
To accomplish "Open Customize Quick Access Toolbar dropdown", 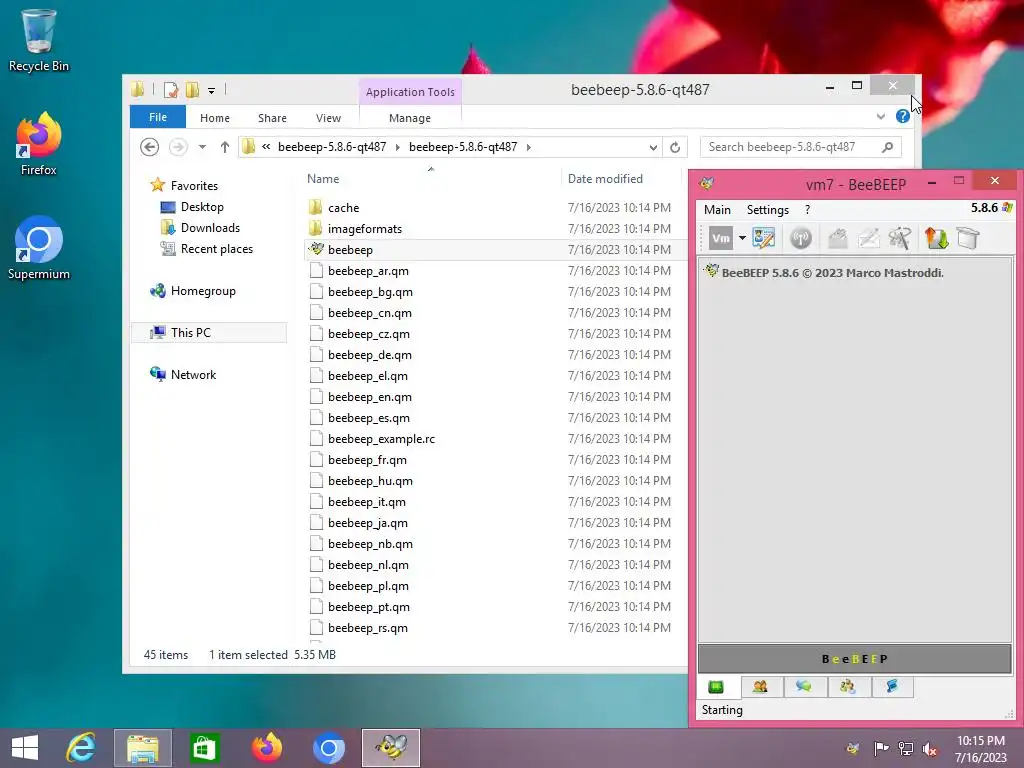I will click(x=212, y=91).
